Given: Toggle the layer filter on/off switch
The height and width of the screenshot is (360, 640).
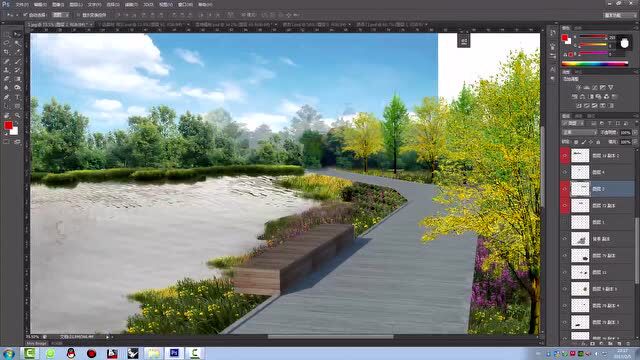Looking at the screenshot, I should pos(636,123).
